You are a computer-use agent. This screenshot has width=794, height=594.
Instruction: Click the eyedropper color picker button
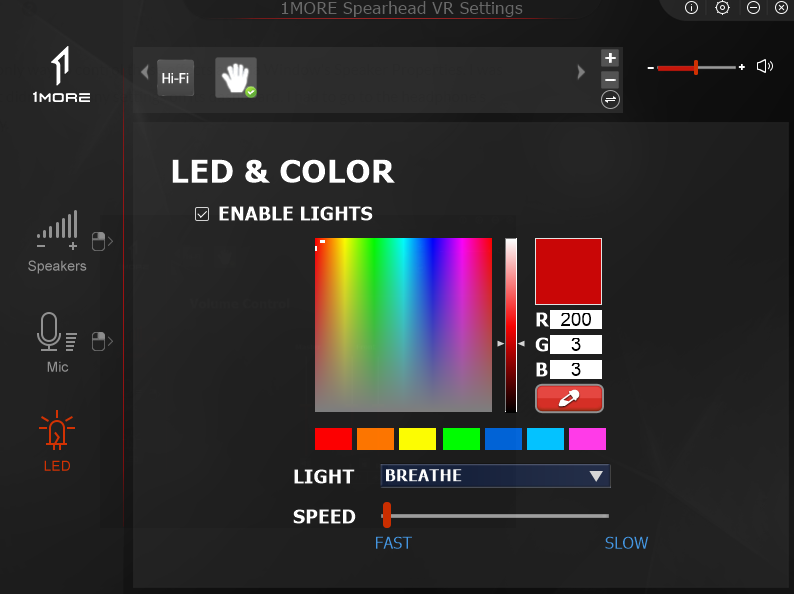569,399
